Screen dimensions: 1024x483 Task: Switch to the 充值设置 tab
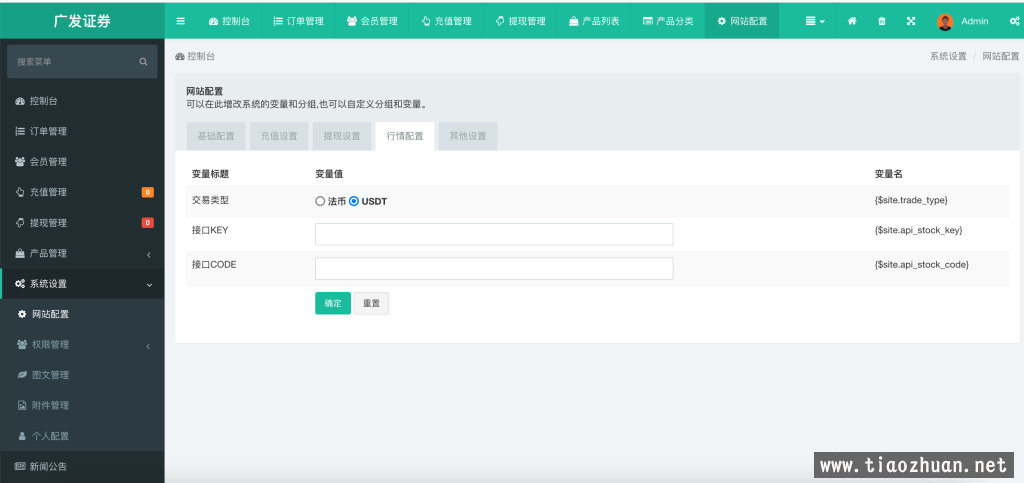[x=279, y=136]
